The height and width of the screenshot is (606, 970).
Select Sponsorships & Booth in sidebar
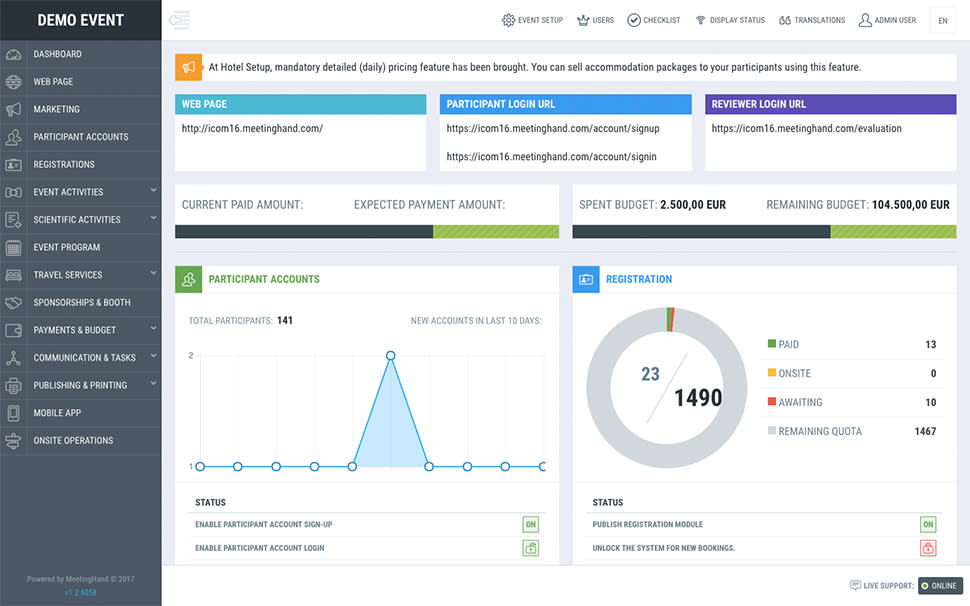click(x=80, y=302)
